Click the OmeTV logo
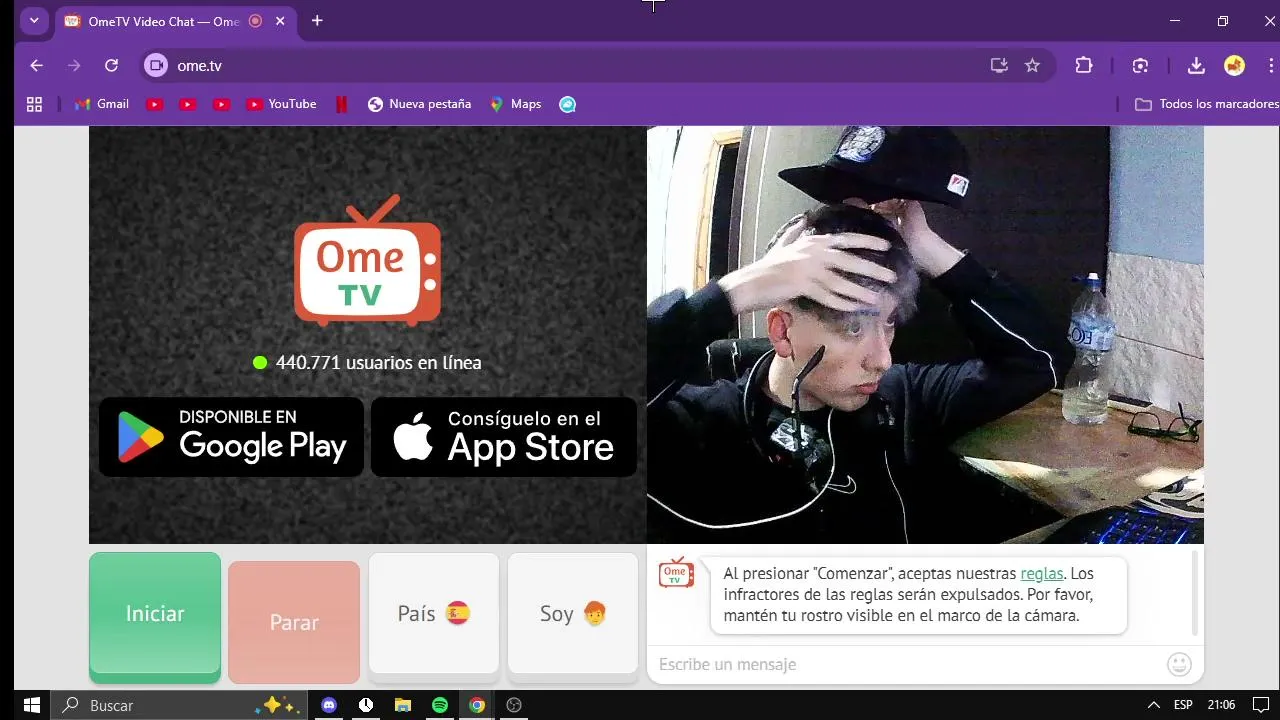 (x=367, y=261)
